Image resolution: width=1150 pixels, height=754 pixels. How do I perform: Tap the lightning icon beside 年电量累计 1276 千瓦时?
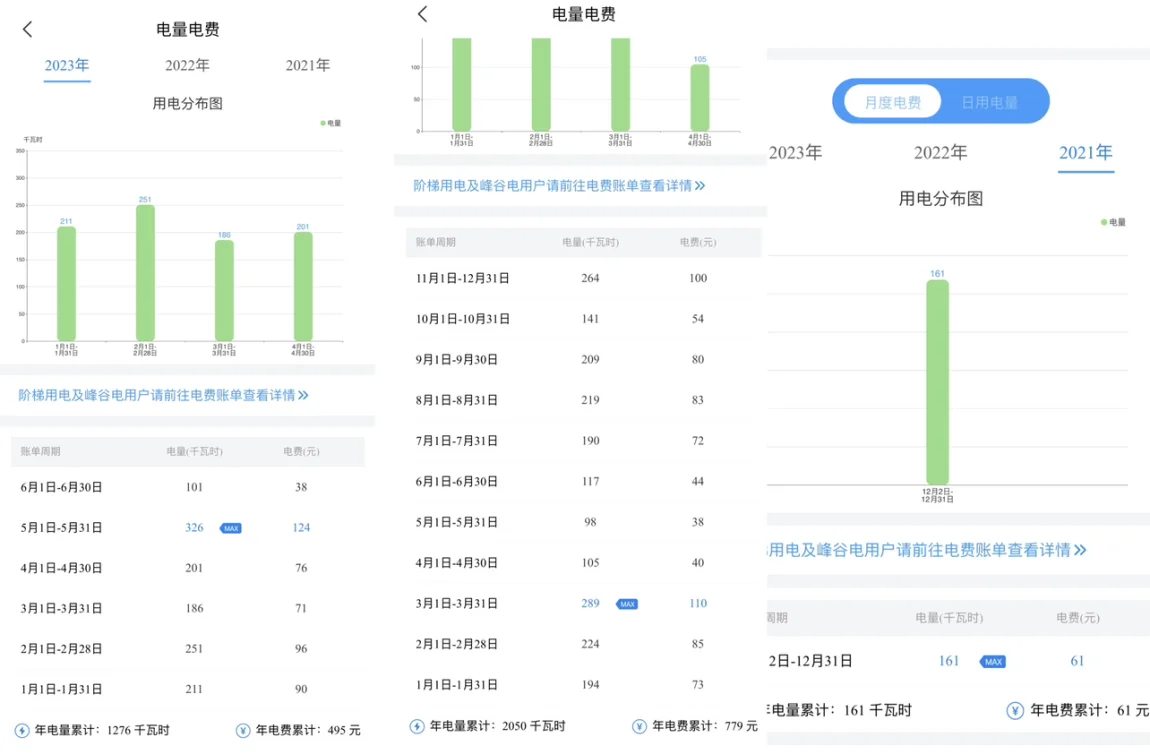pyautogui.click(x=22, y=731)
